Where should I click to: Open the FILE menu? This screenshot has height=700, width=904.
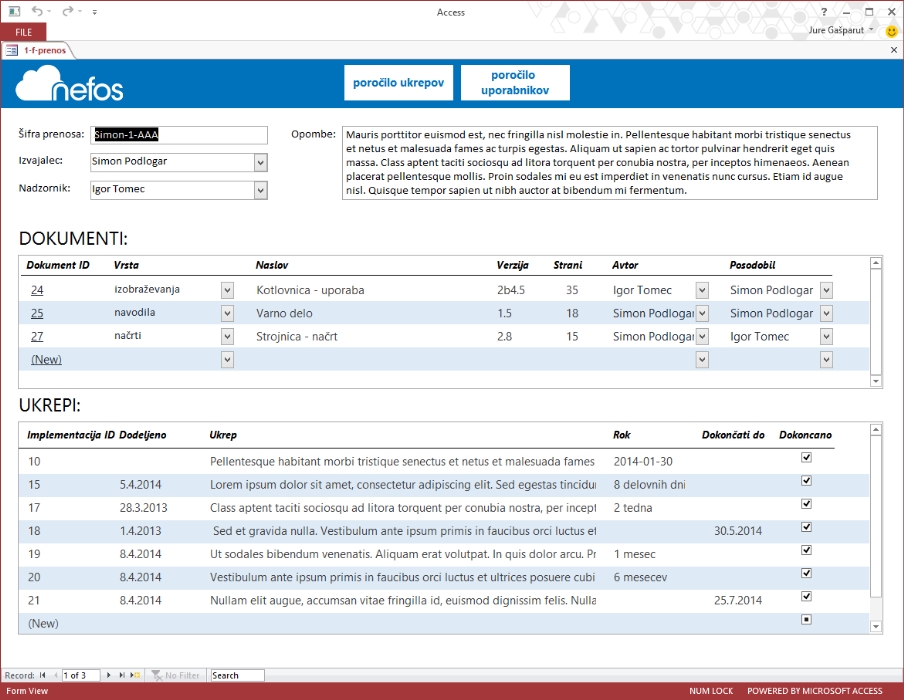24,32
